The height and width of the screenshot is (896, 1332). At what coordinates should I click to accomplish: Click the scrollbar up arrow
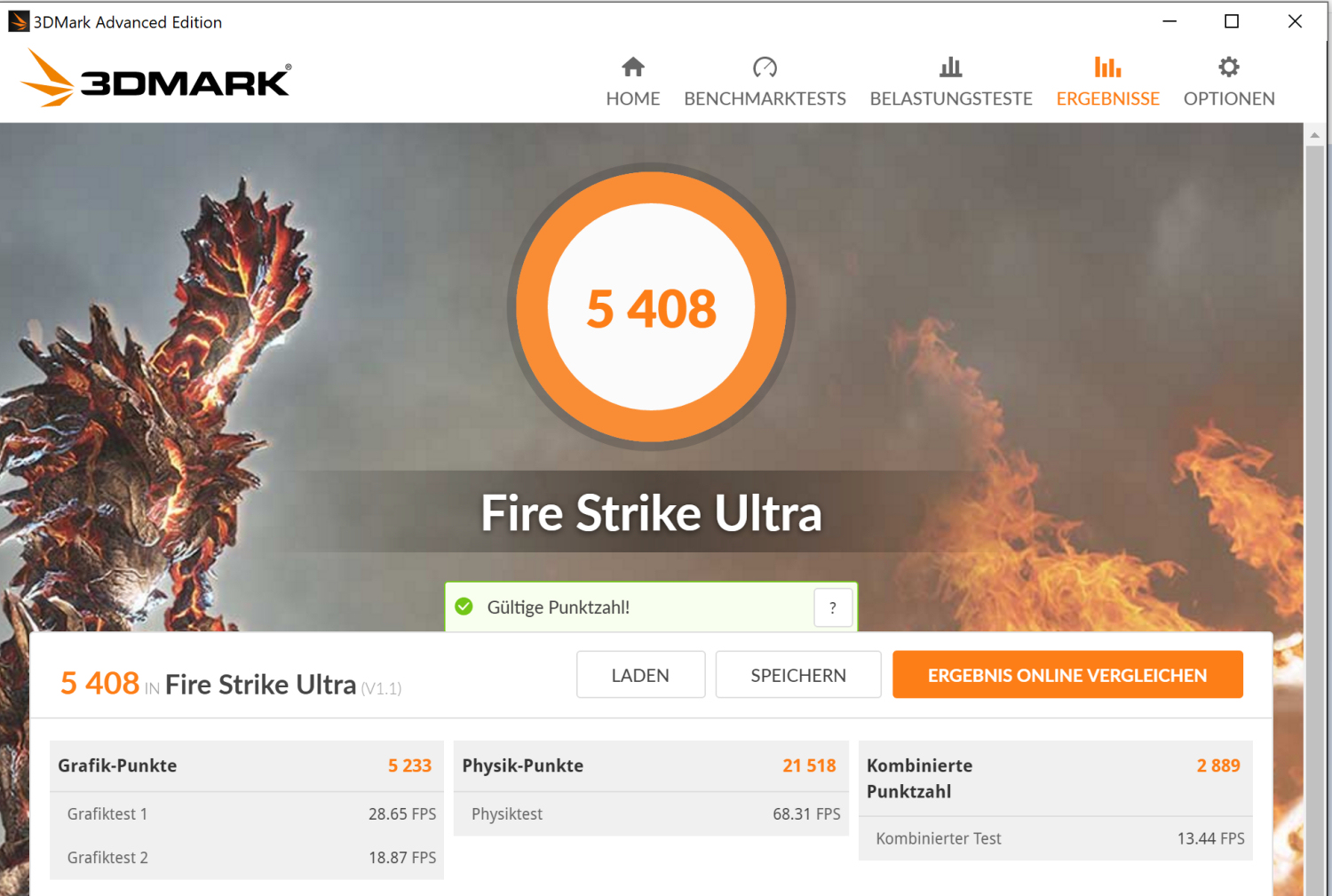(x=1314, y=135)
